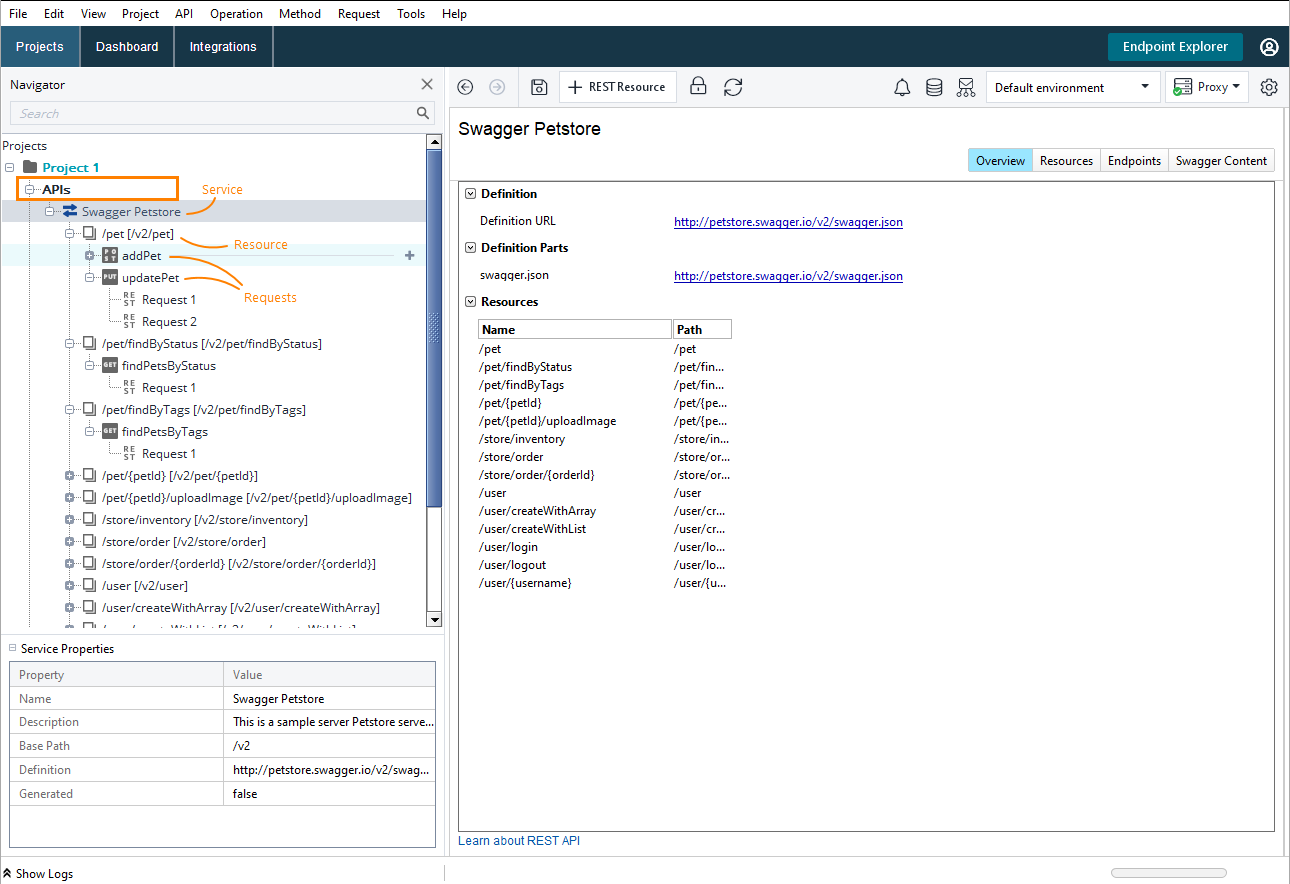Click the GET icon next to findPetsByTags
Screen dimensions: 1290x884
pos(110,431)
